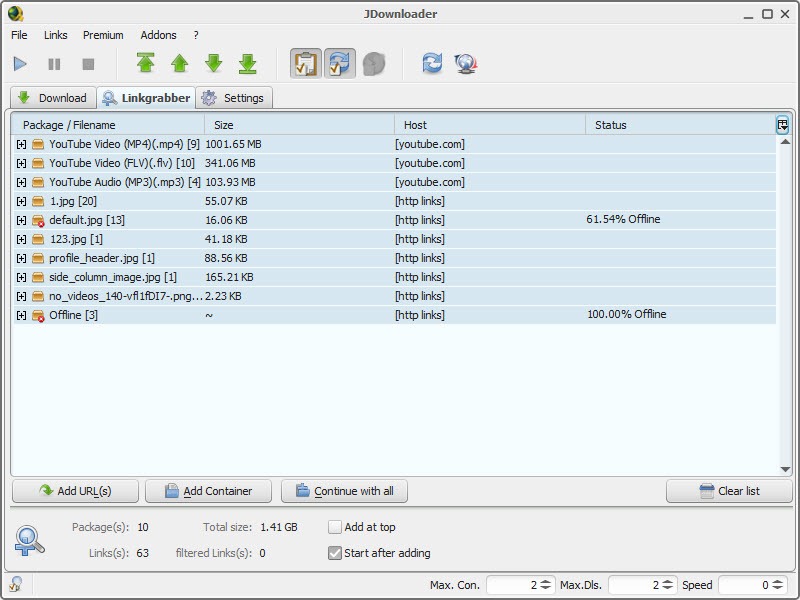Image resolution: width=800 pixels, height=600 pixels.
Task: Click folder icon of no_videos_140 png package
Action: pyautogui.click(x=38, y=296)
